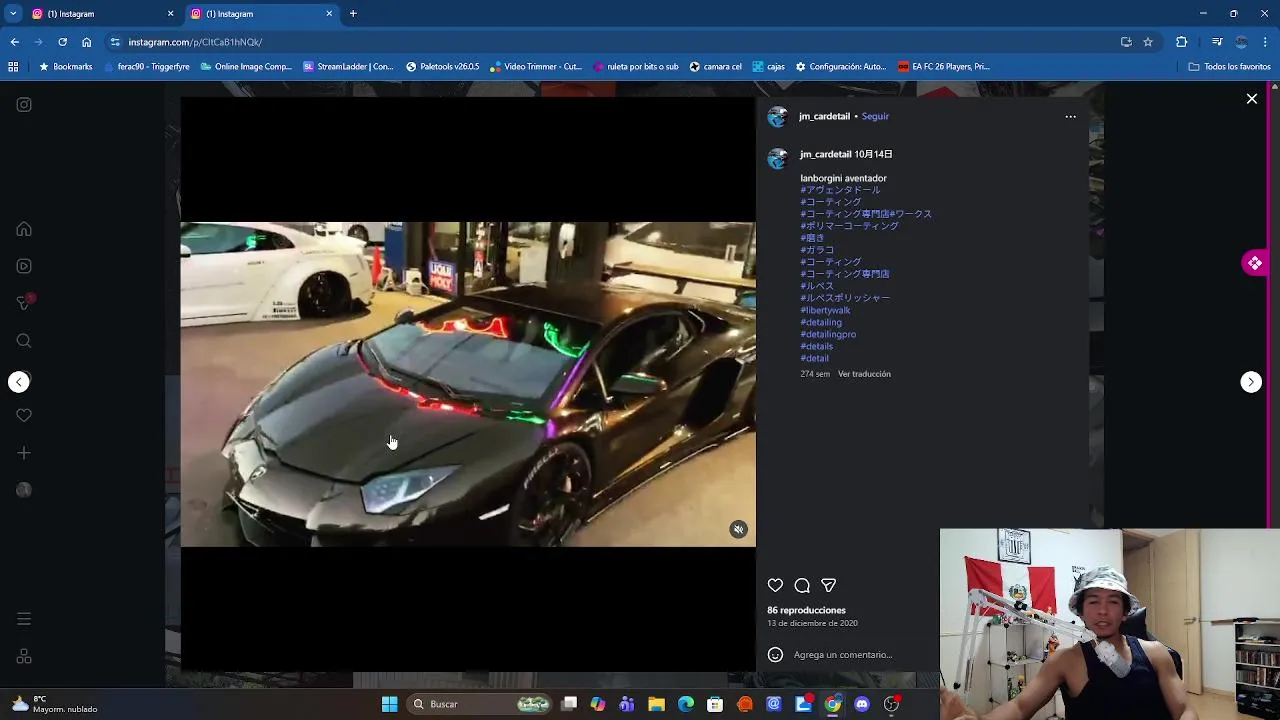Open Reels from the sidebar
The image size is (1280, 720).
(24, 266)
